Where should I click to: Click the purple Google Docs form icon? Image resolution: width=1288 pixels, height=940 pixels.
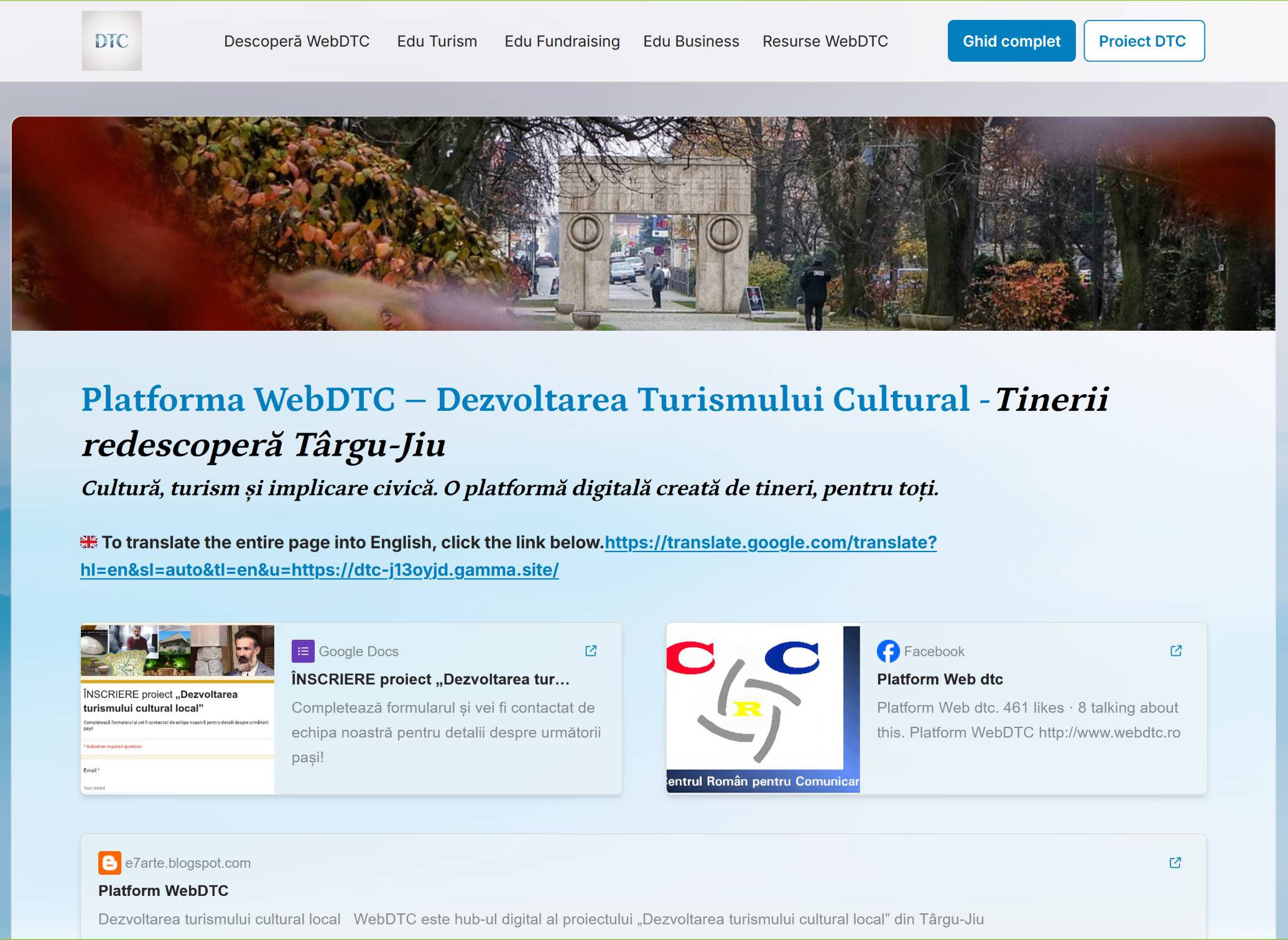click(x=303, y=651)
